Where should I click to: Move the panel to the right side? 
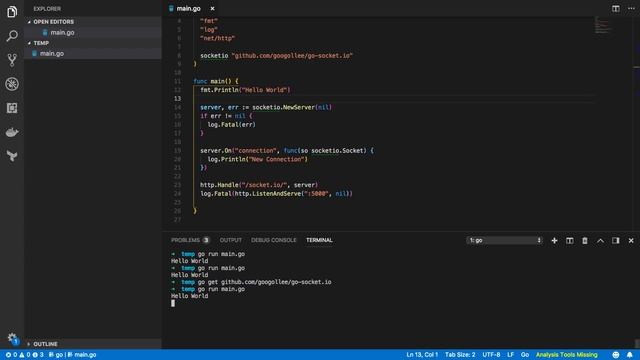(x=616, y=240)
